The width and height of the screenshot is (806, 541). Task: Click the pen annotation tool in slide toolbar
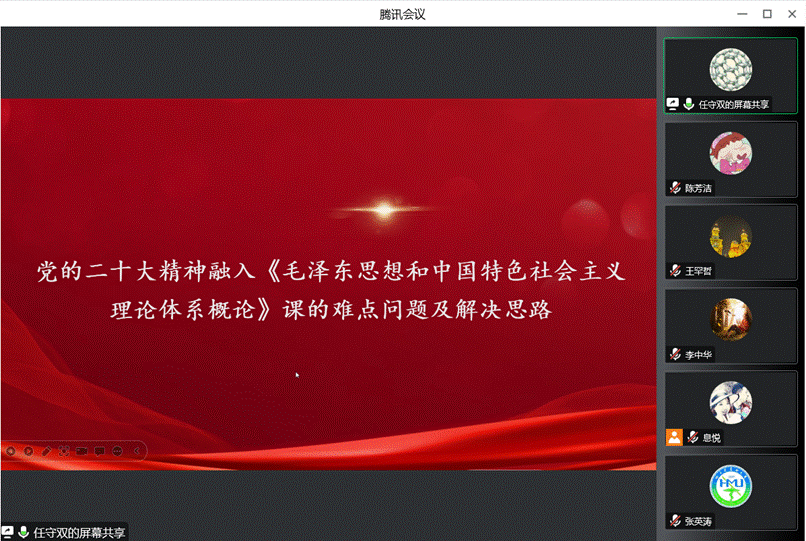(46, 451)
